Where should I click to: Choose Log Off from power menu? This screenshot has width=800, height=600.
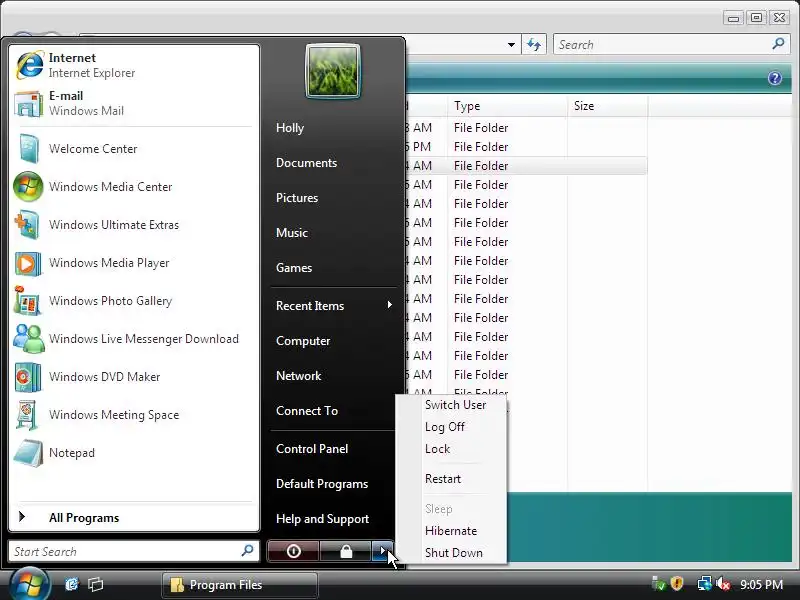pyautogui.click(x=444, y=427)
